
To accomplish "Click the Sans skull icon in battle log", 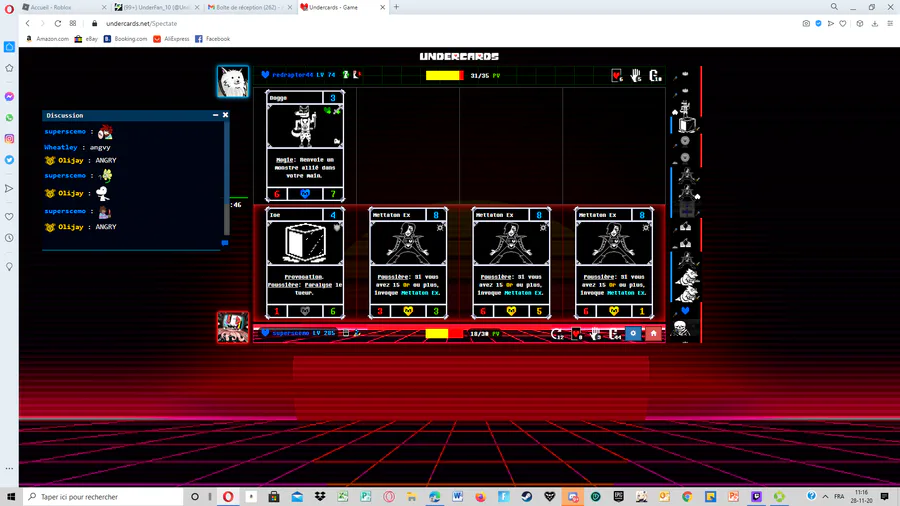I will (x=681, y=328).
